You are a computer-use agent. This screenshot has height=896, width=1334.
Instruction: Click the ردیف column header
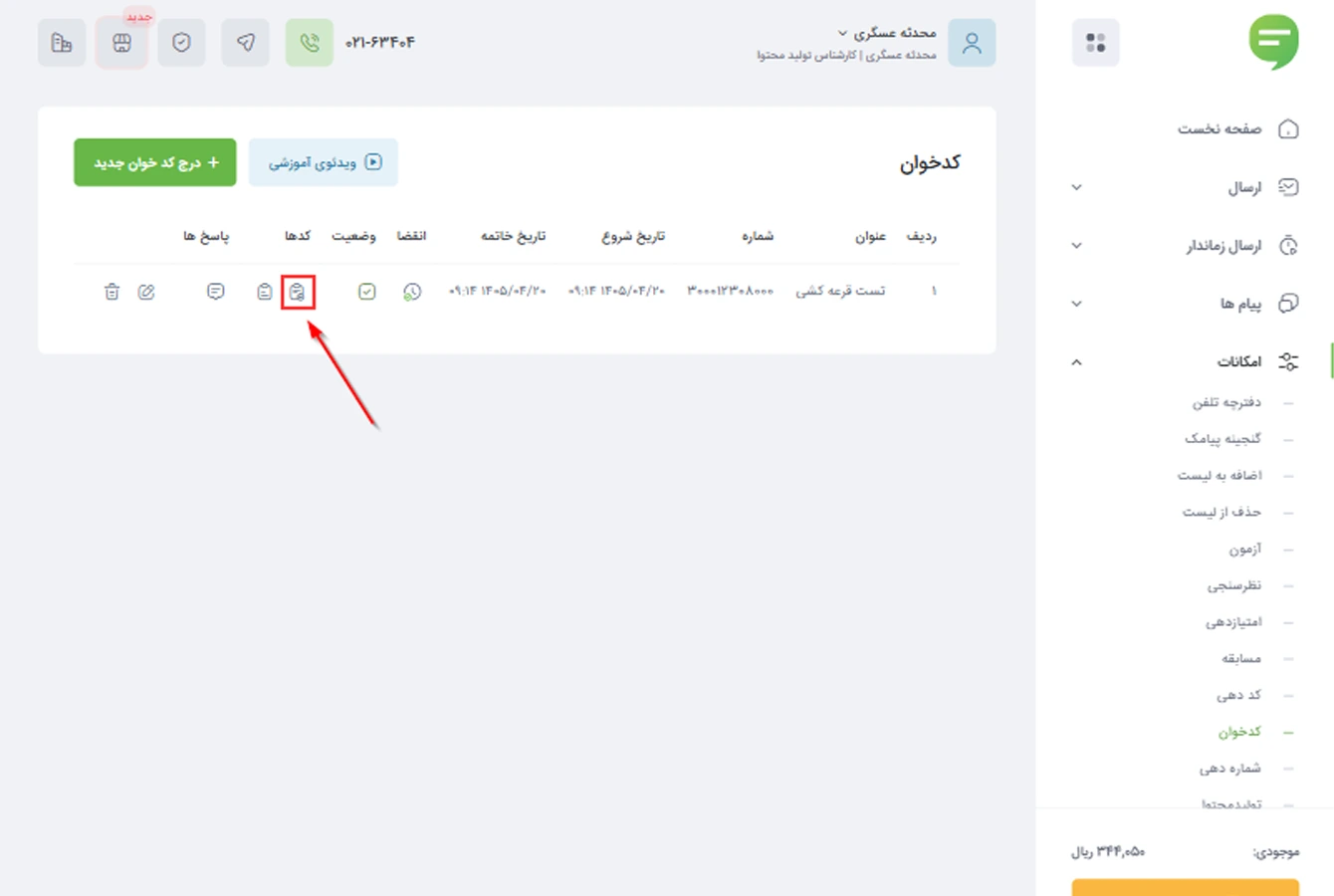click(x=921, y=236)
